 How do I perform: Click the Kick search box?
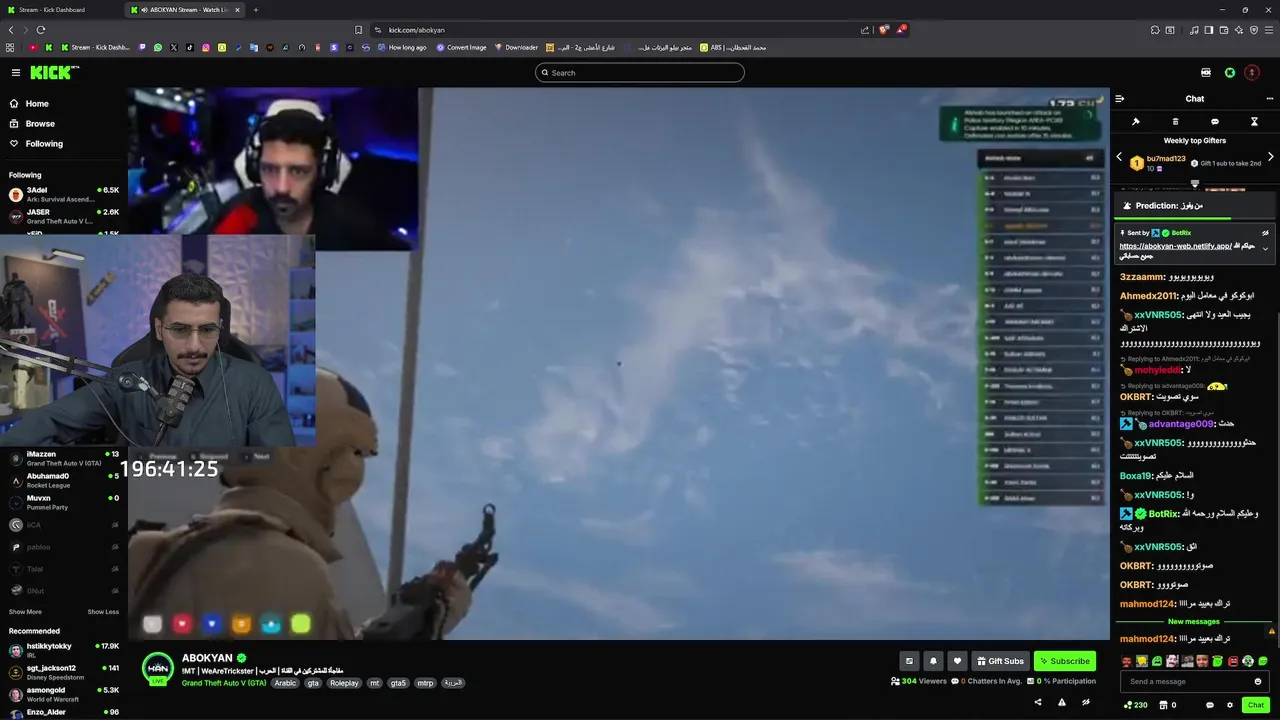(x=640, y=72)
